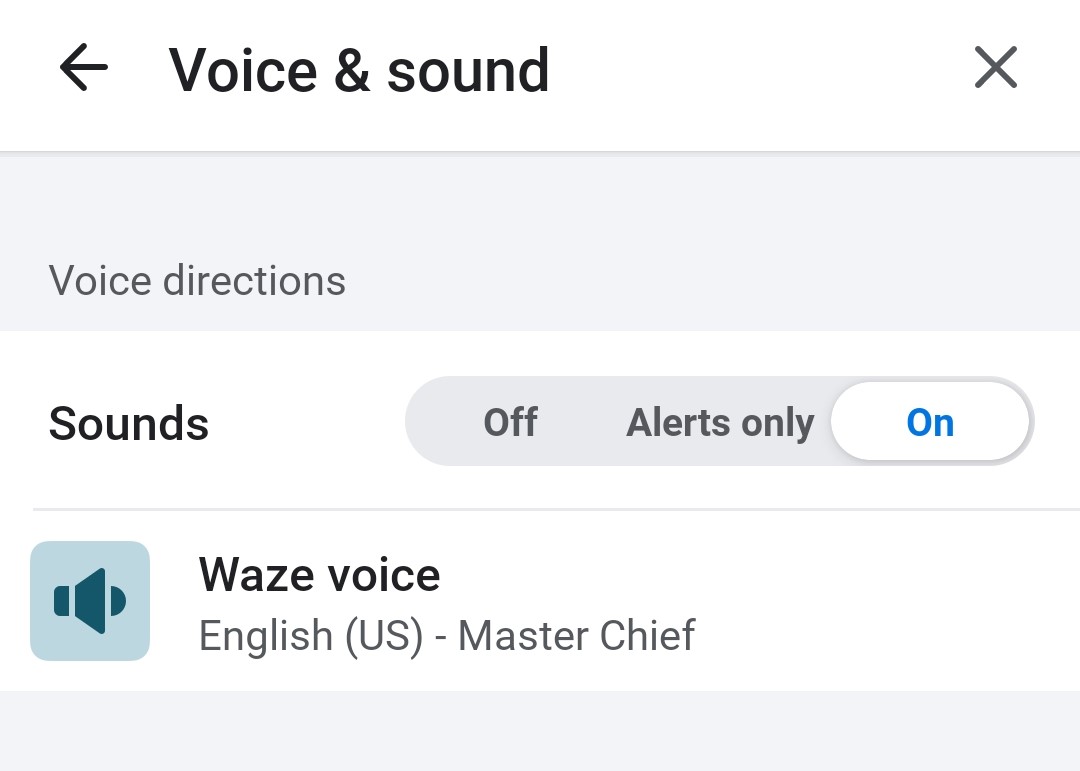The width and height of the screenshot is (1080, 771).
Task: Tap the Waze voice title text
Action: coord(319,575)
